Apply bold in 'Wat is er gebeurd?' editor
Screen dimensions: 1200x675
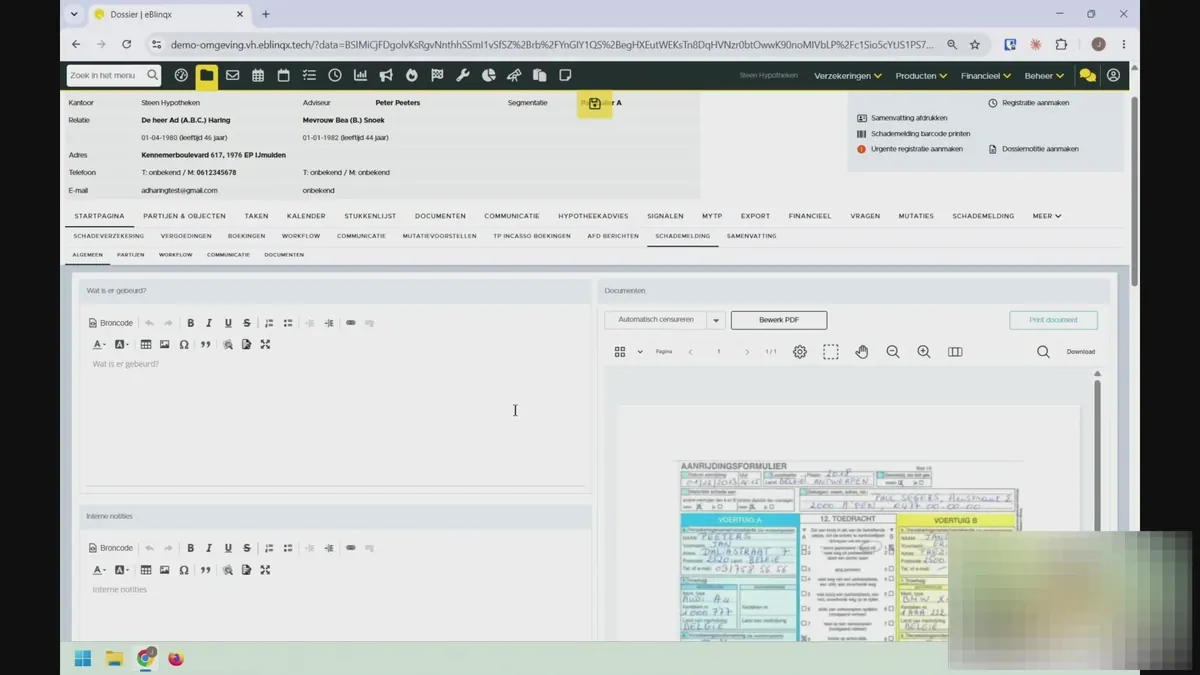point(191,323)
